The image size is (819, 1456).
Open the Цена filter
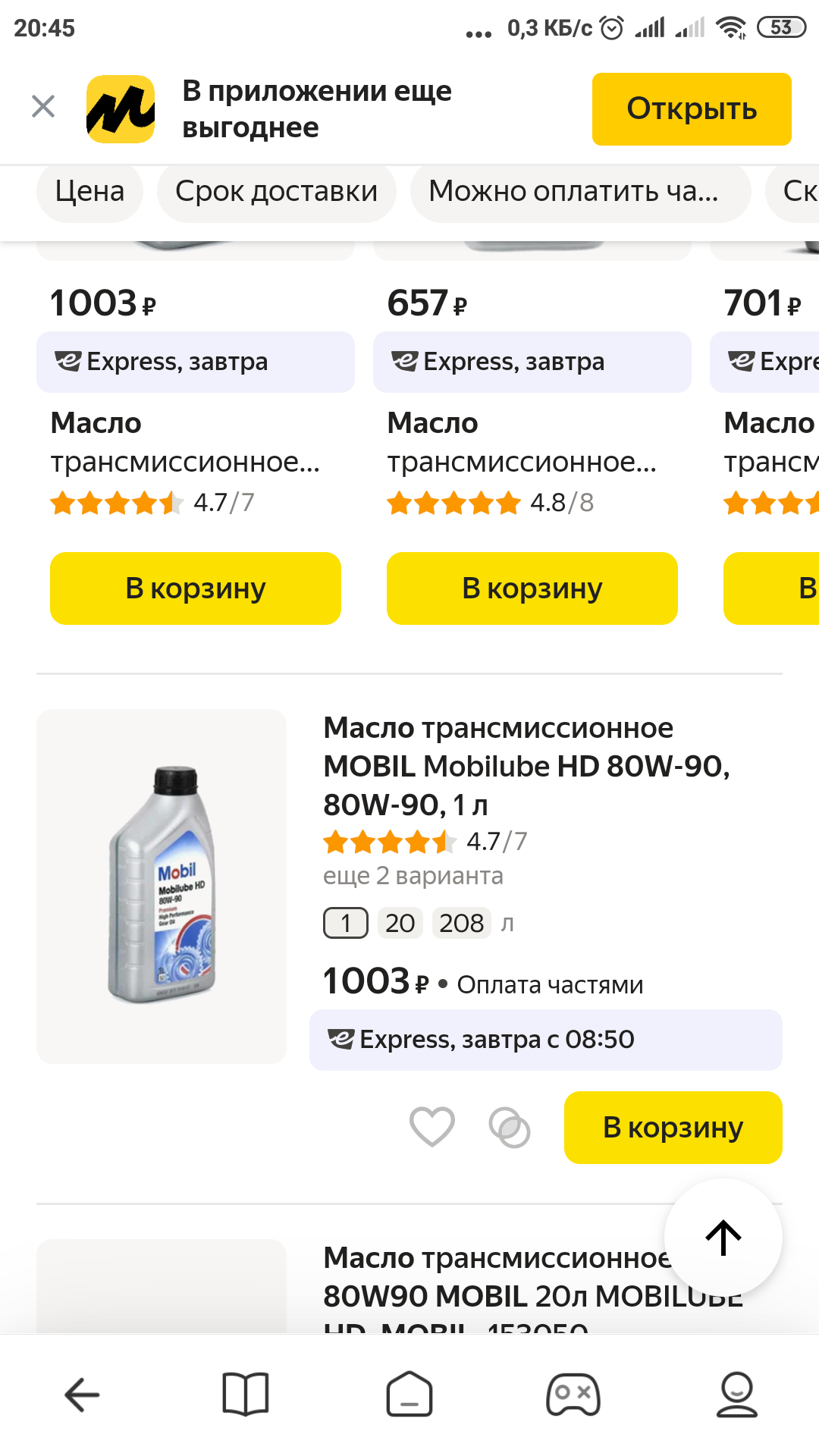89,192
